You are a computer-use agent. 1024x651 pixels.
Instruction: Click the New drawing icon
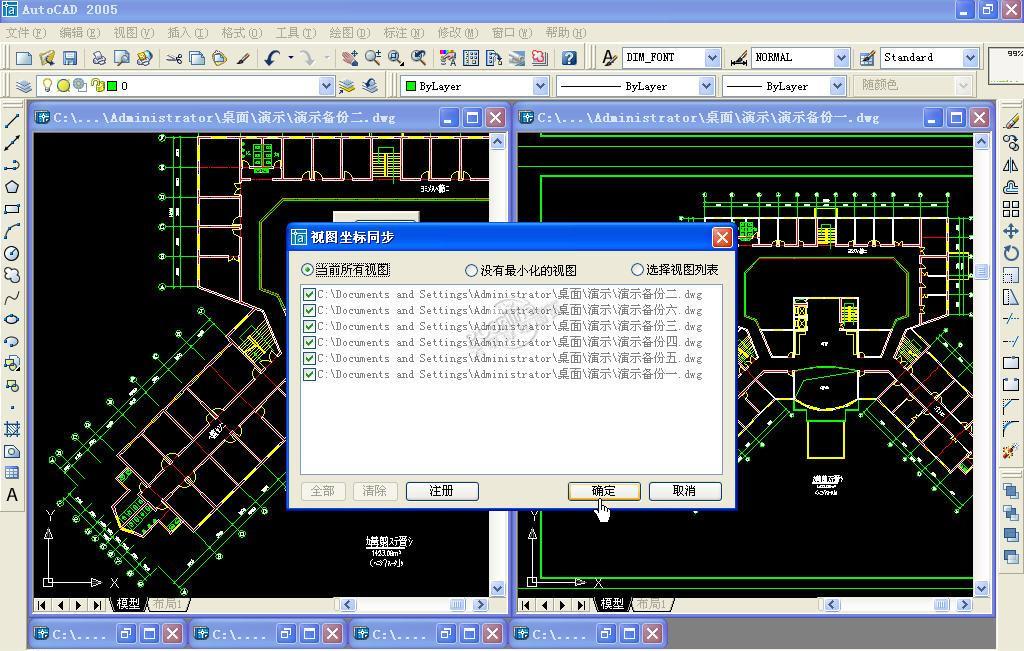(x=24, y=58)
